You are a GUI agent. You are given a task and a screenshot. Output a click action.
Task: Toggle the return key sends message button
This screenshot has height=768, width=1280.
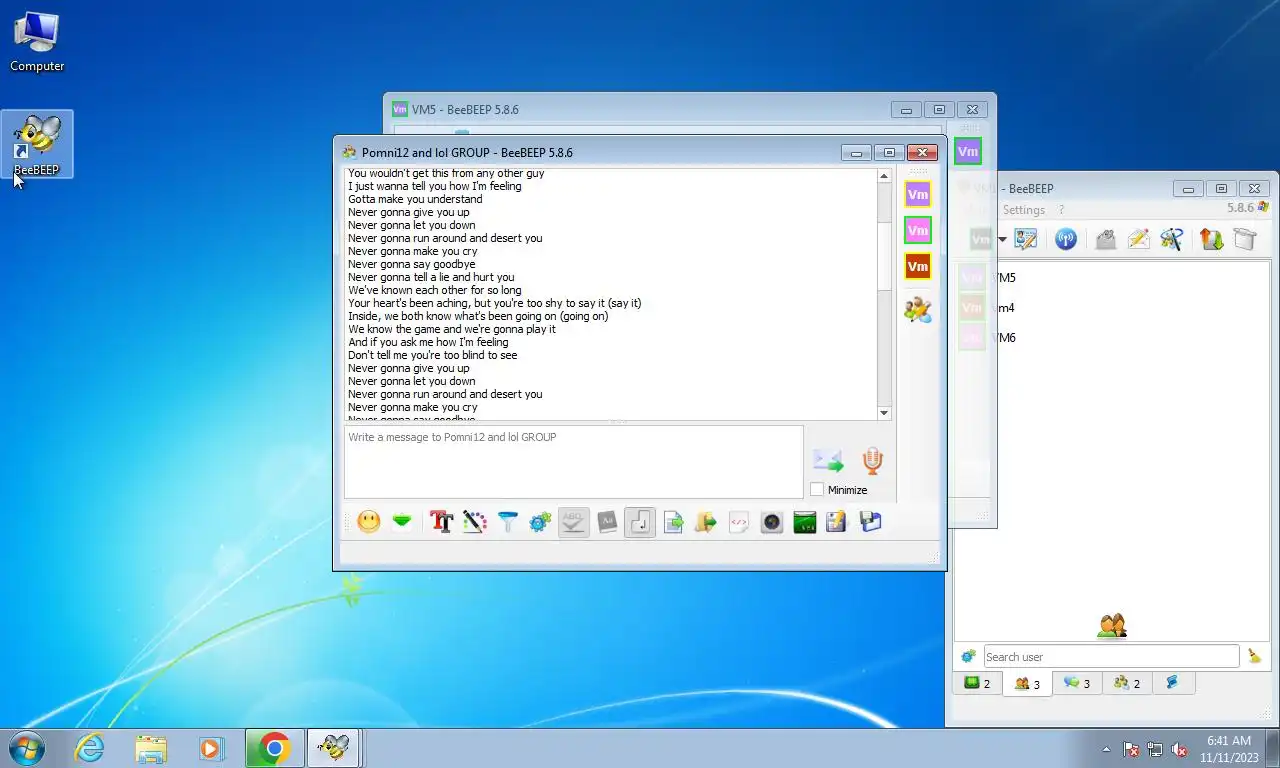tap(640, 522)
